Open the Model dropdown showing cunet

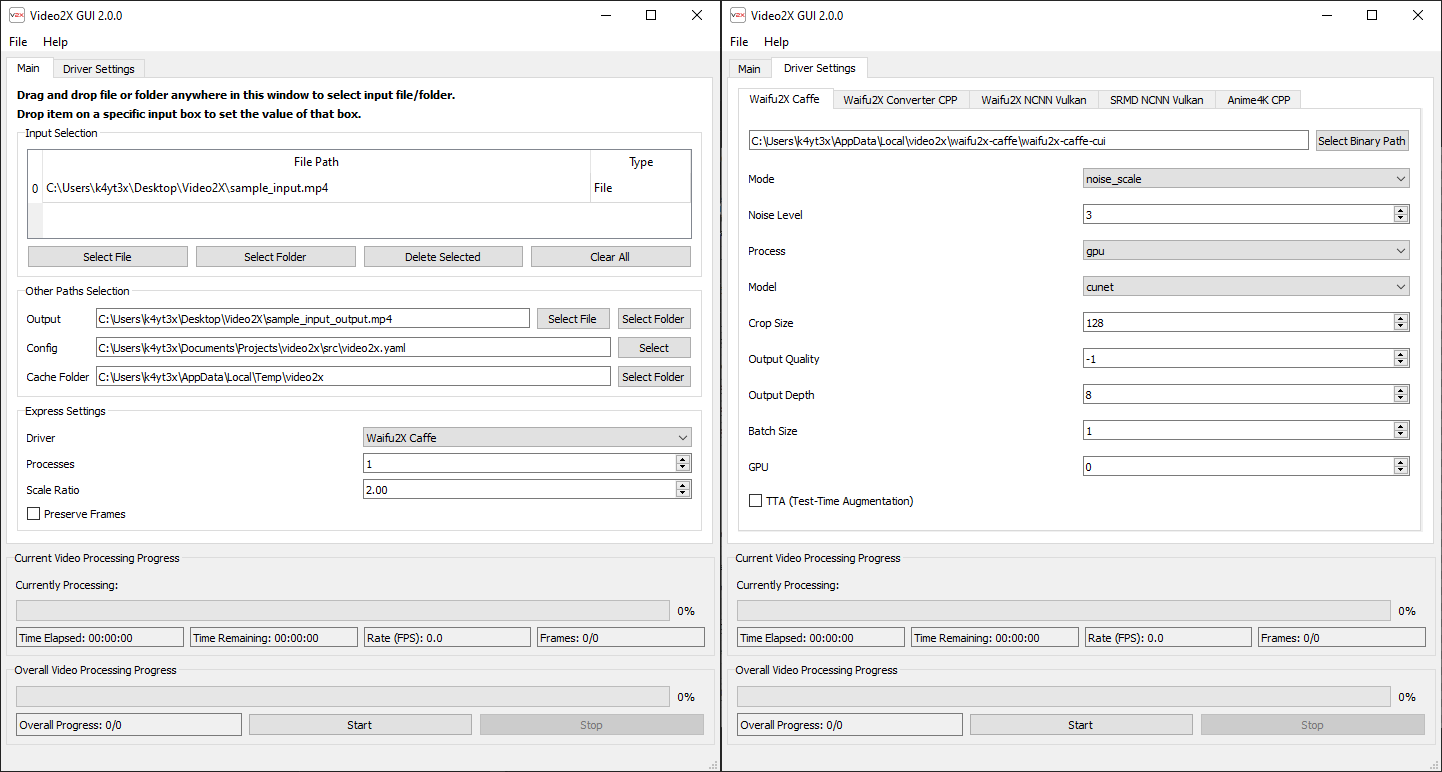(1246, 287)
